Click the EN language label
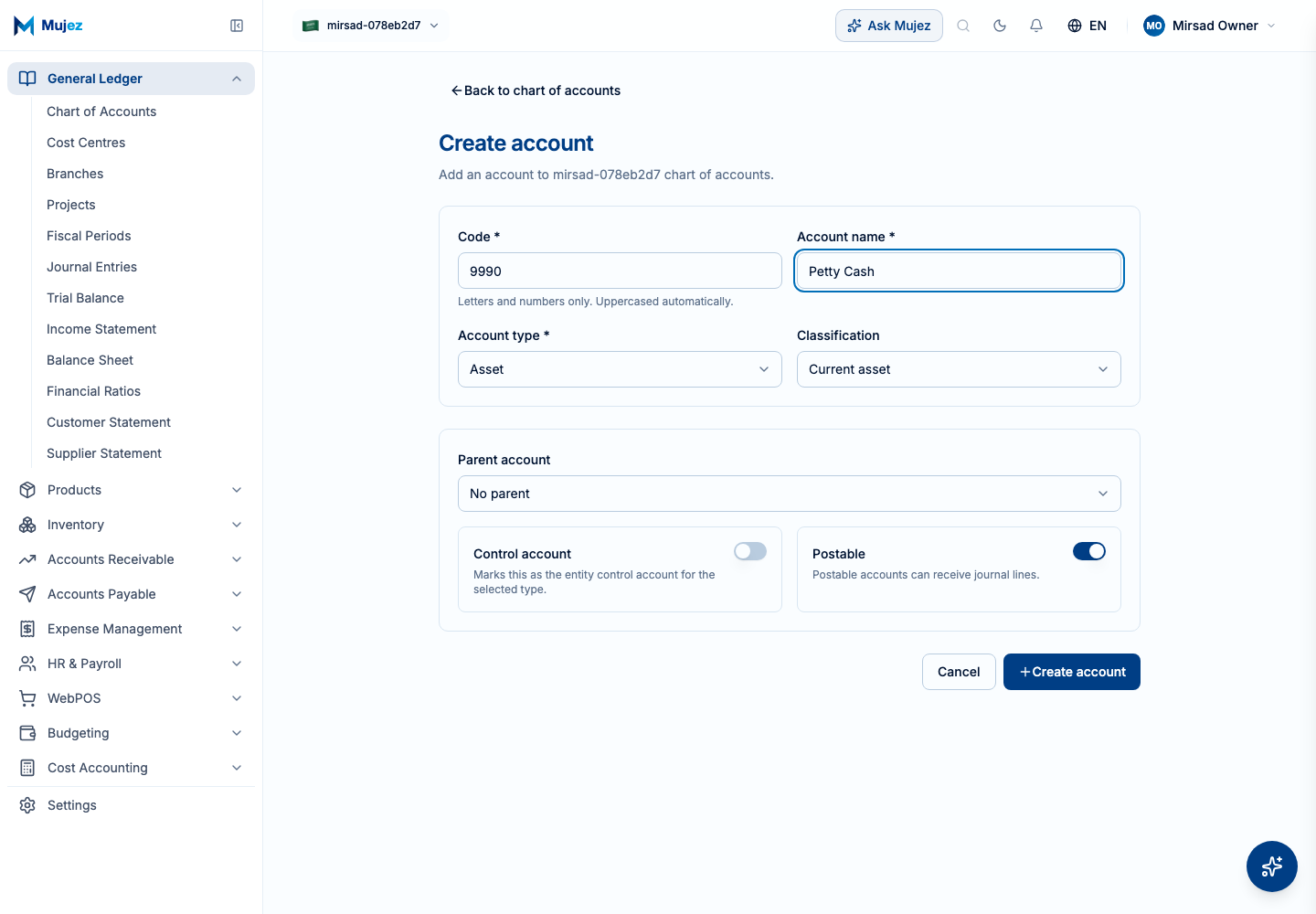 1098,26
